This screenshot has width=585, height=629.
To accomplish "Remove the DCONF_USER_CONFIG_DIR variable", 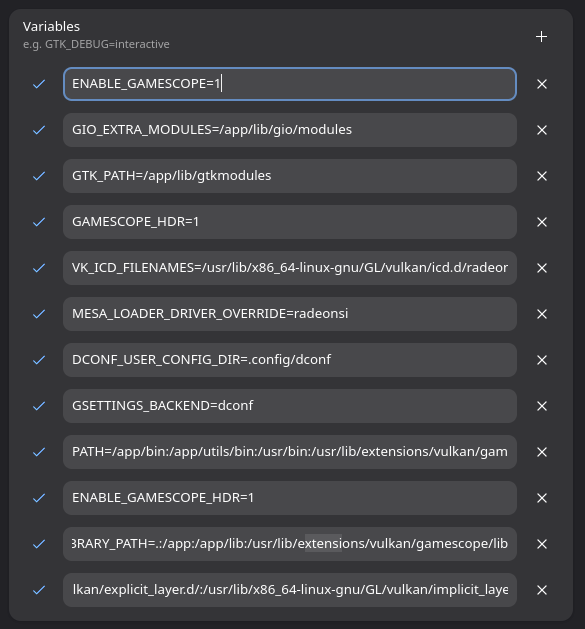I will (x=542, y=360).
